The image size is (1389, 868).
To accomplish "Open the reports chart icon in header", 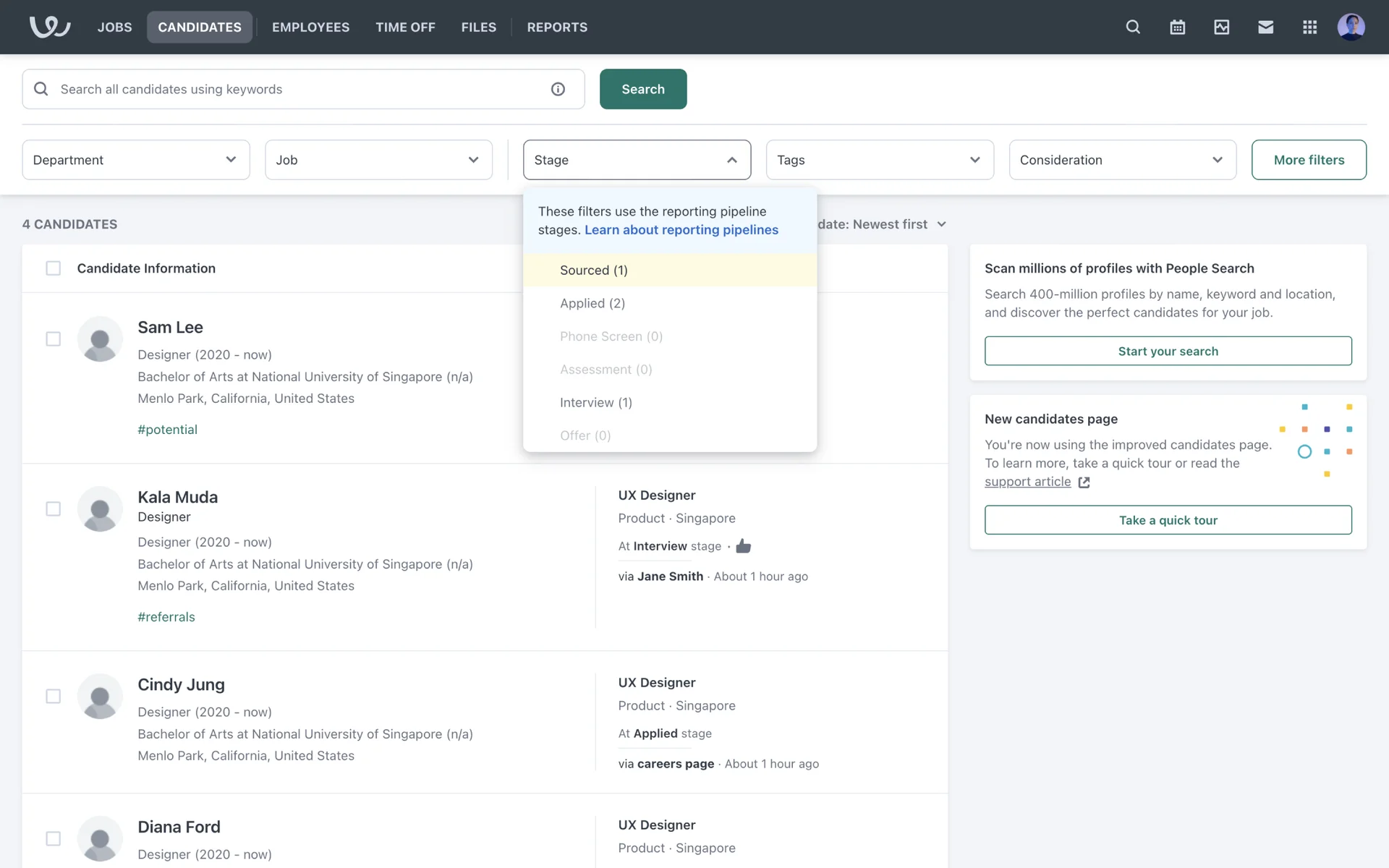I will pos(1221,27).
